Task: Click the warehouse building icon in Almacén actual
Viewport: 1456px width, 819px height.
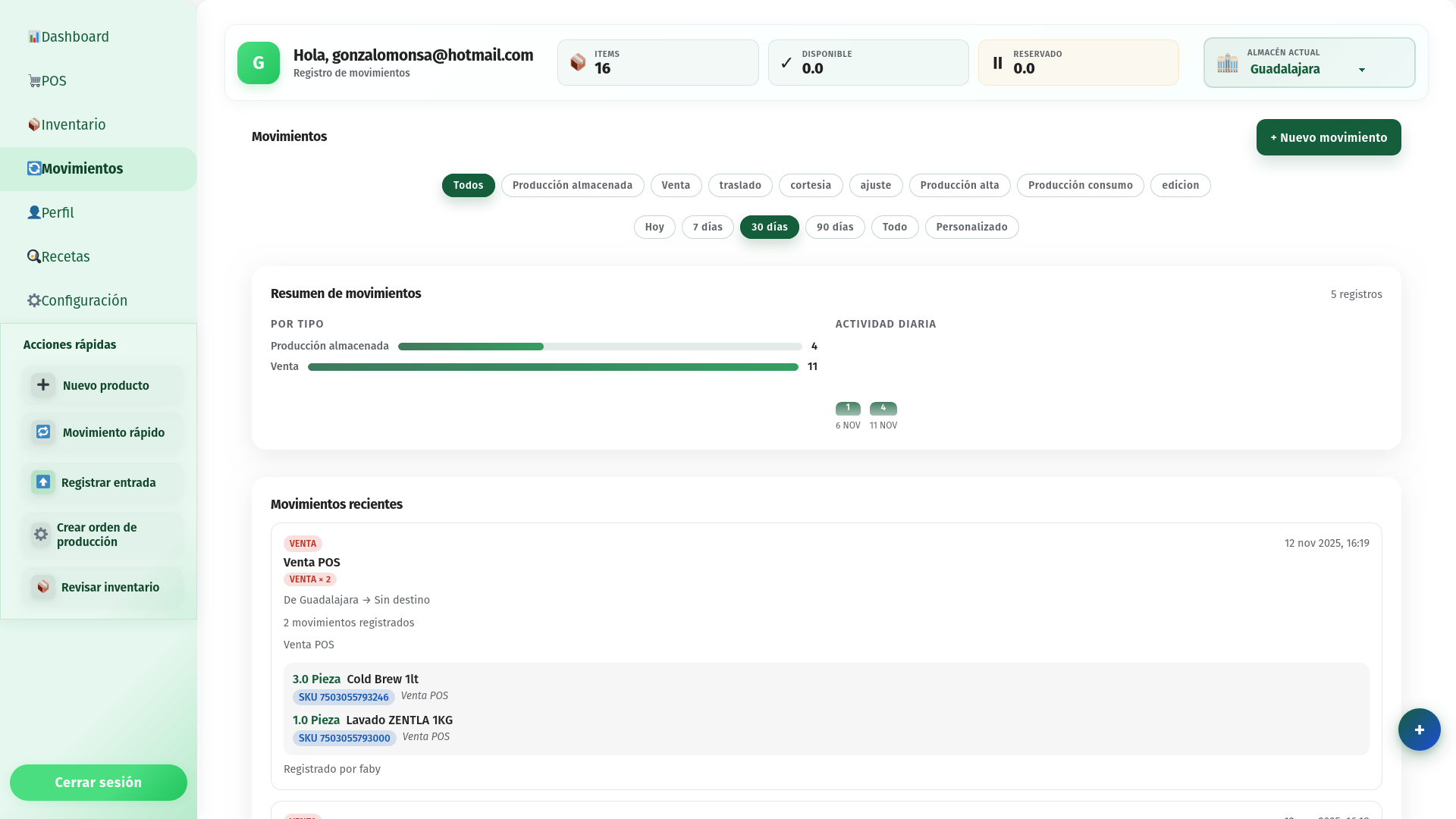Action: [x=1227, y=64]
